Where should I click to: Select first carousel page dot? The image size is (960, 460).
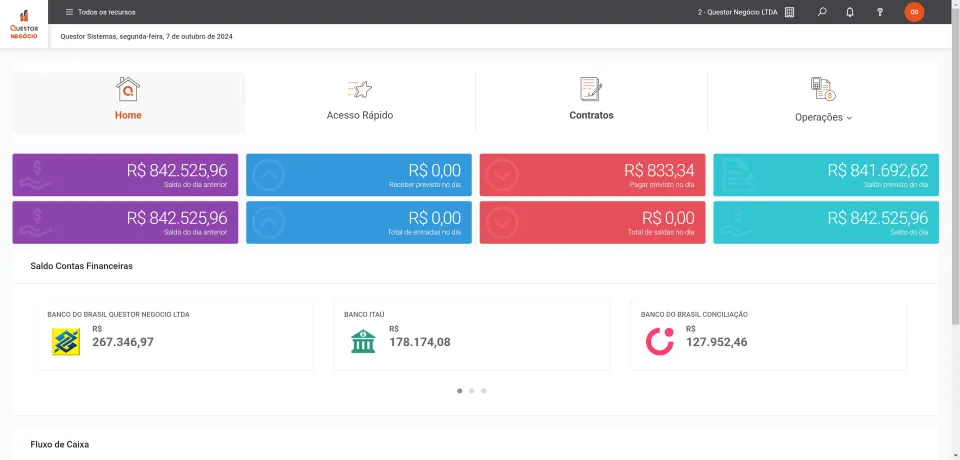460,391
